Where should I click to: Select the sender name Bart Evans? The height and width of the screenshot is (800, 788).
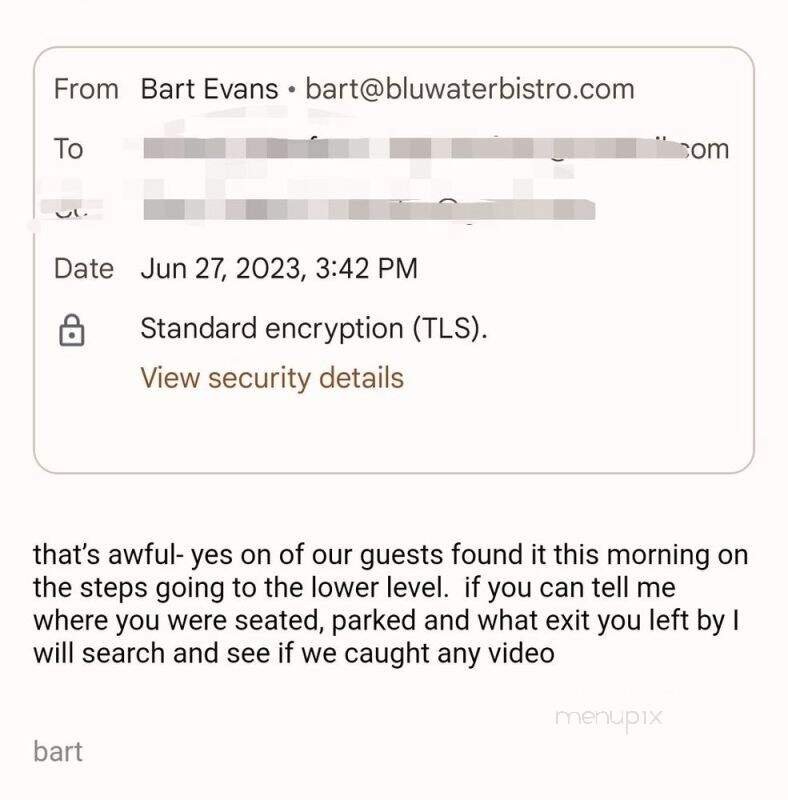tap(209, 89)
